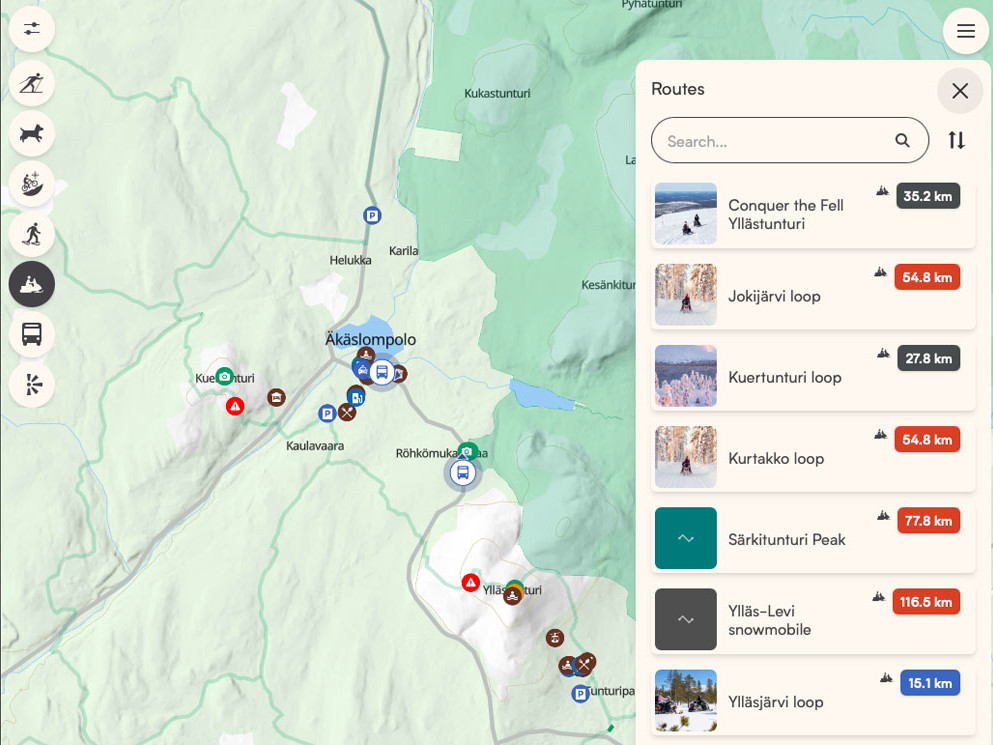Image resolution: width=993 pixels, height=745 pixels.
Task: Choose the winter biking activity icon
Action: click(x=32, y=184)
